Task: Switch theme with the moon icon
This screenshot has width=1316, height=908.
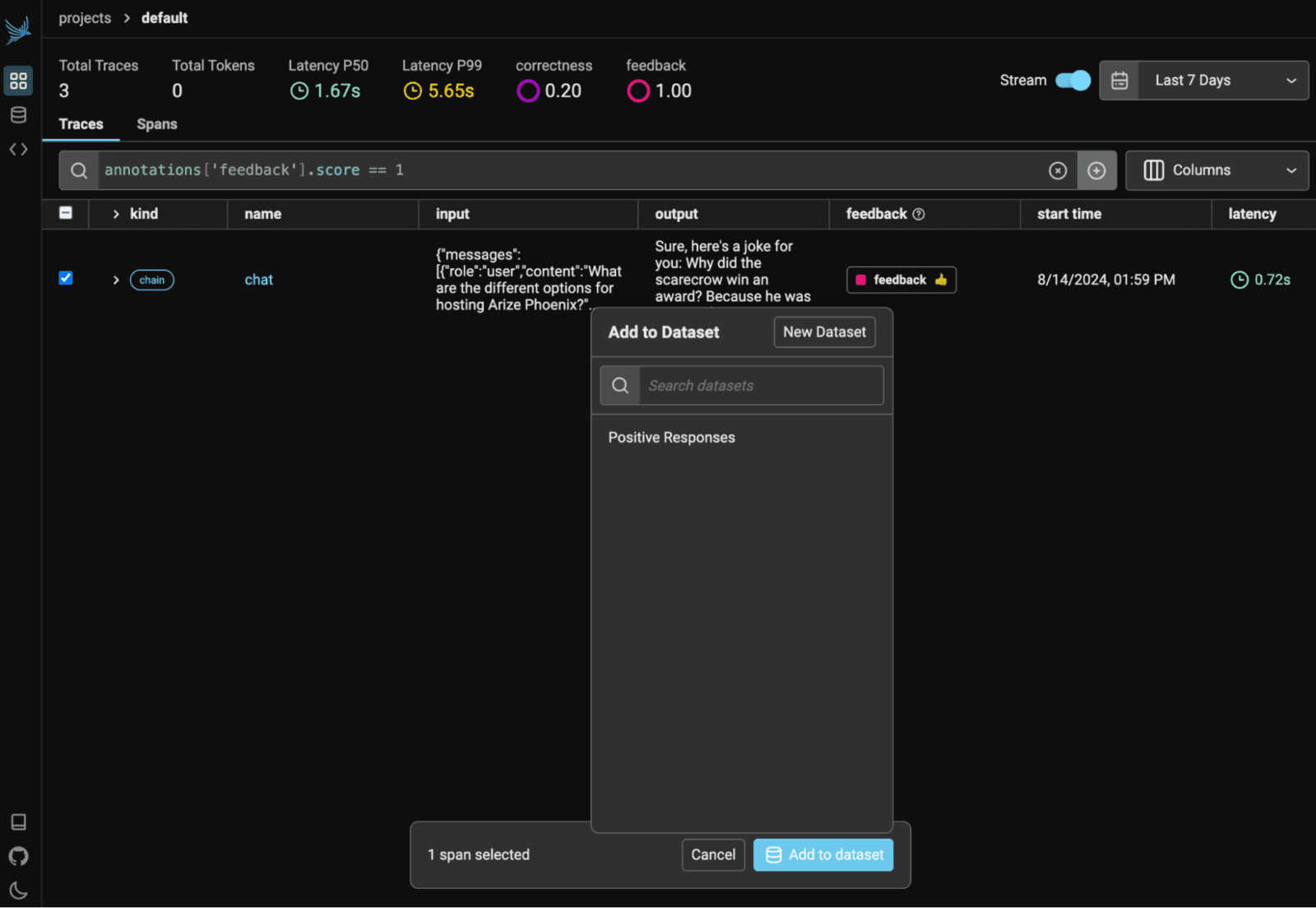Action: click(18, 890)
